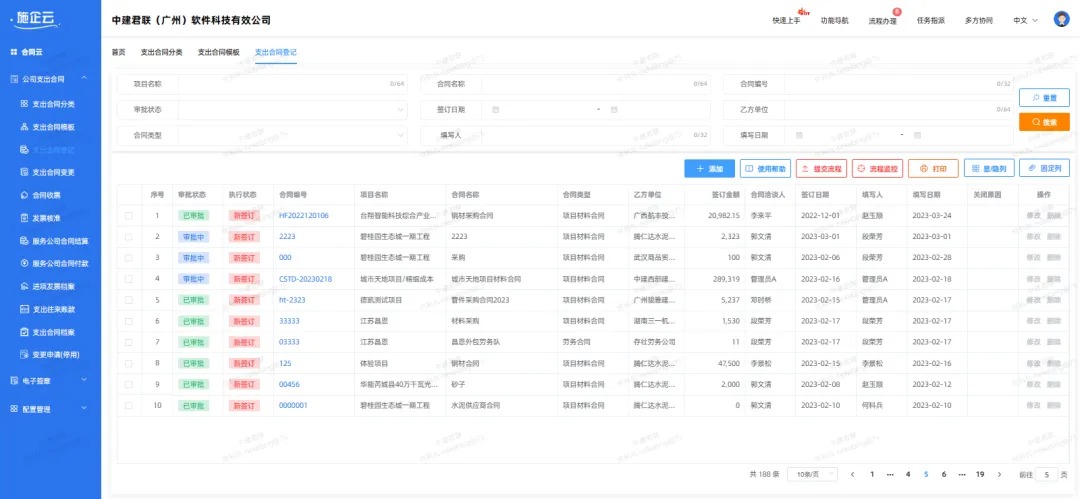This screenshot has height=499, width=1080.
Task: Tick the checkbox for row ht-2323
Action: pos(129,300)
